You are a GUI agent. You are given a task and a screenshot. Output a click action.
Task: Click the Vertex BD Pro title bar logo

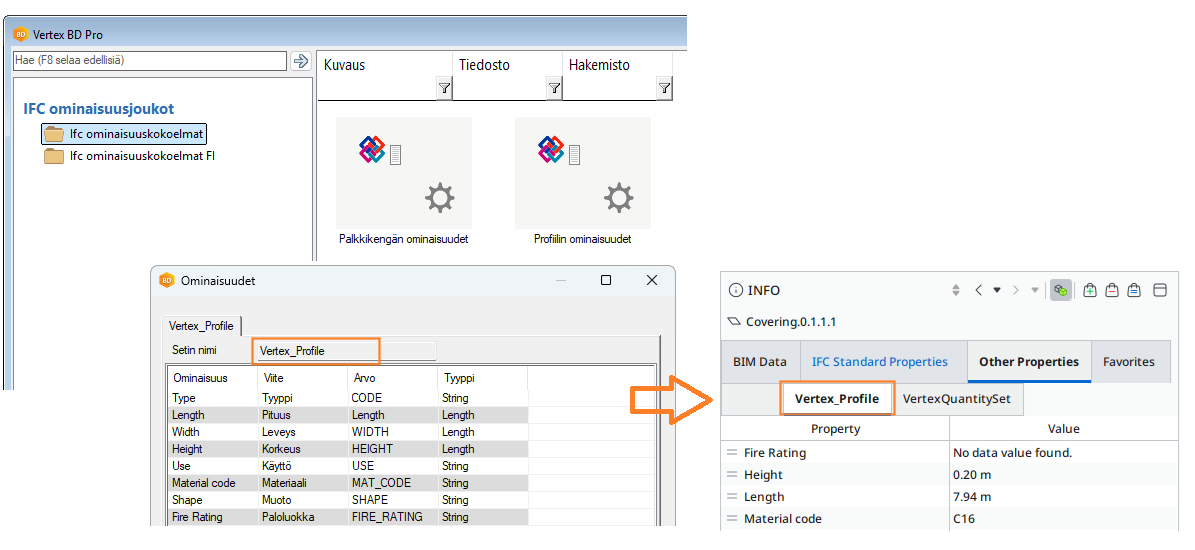point(21,34)
